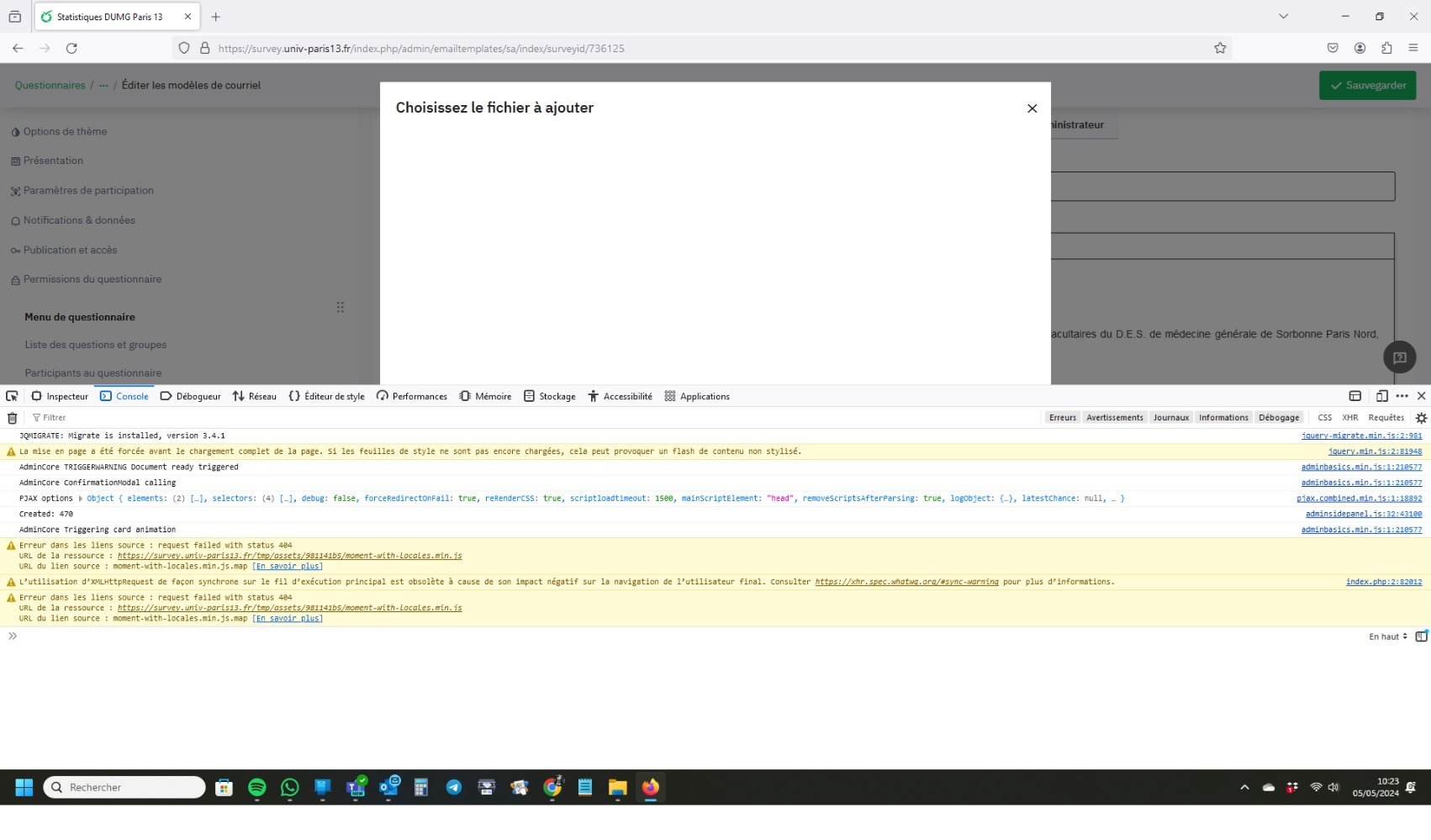Switch to the Réseau tab

click(x=255, y=396)
